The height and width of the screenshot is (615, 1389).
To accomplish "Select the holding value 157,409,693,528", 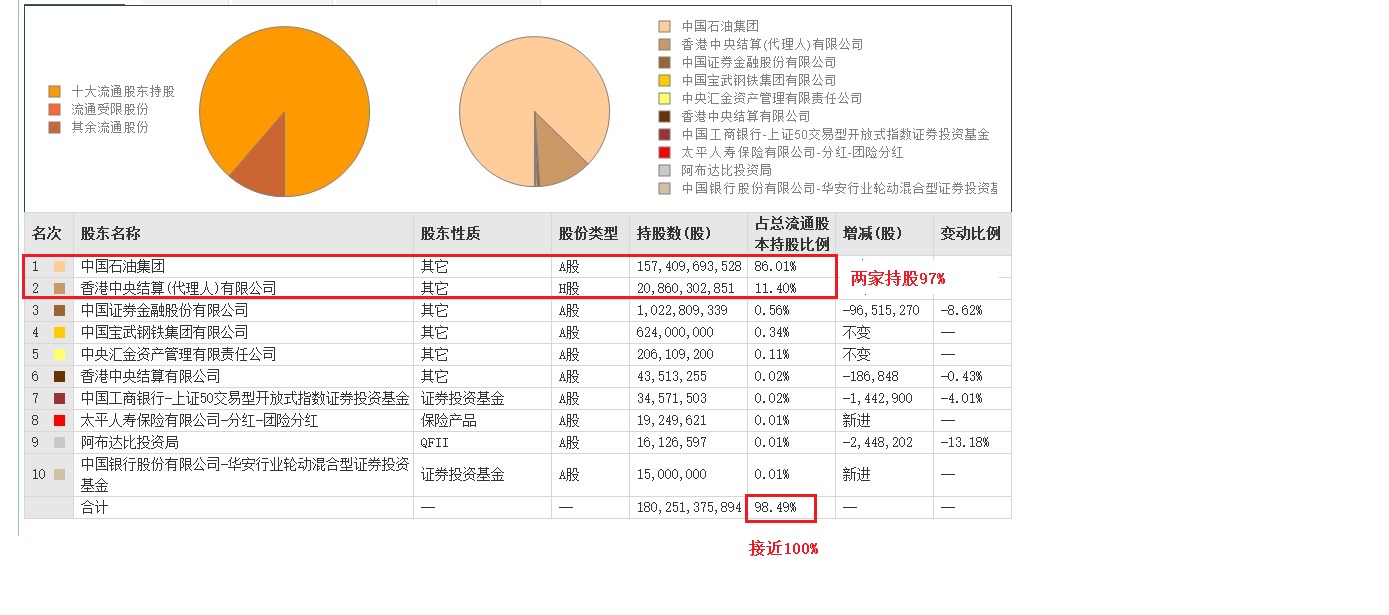I will [689, 267].
